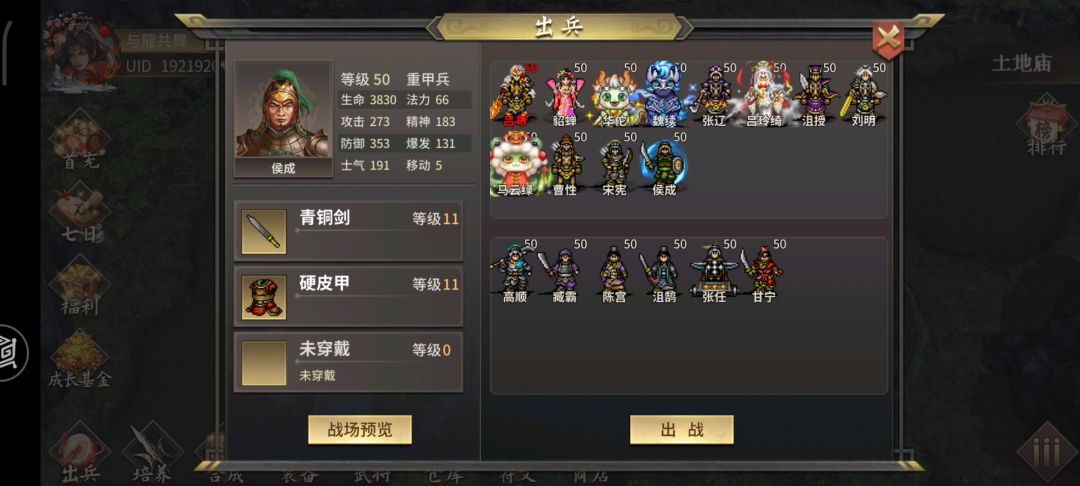This screenshot has width=1080, height=486.
Task: Open the 硬皮甲 armor slot
Action: [x=349, y=297]
